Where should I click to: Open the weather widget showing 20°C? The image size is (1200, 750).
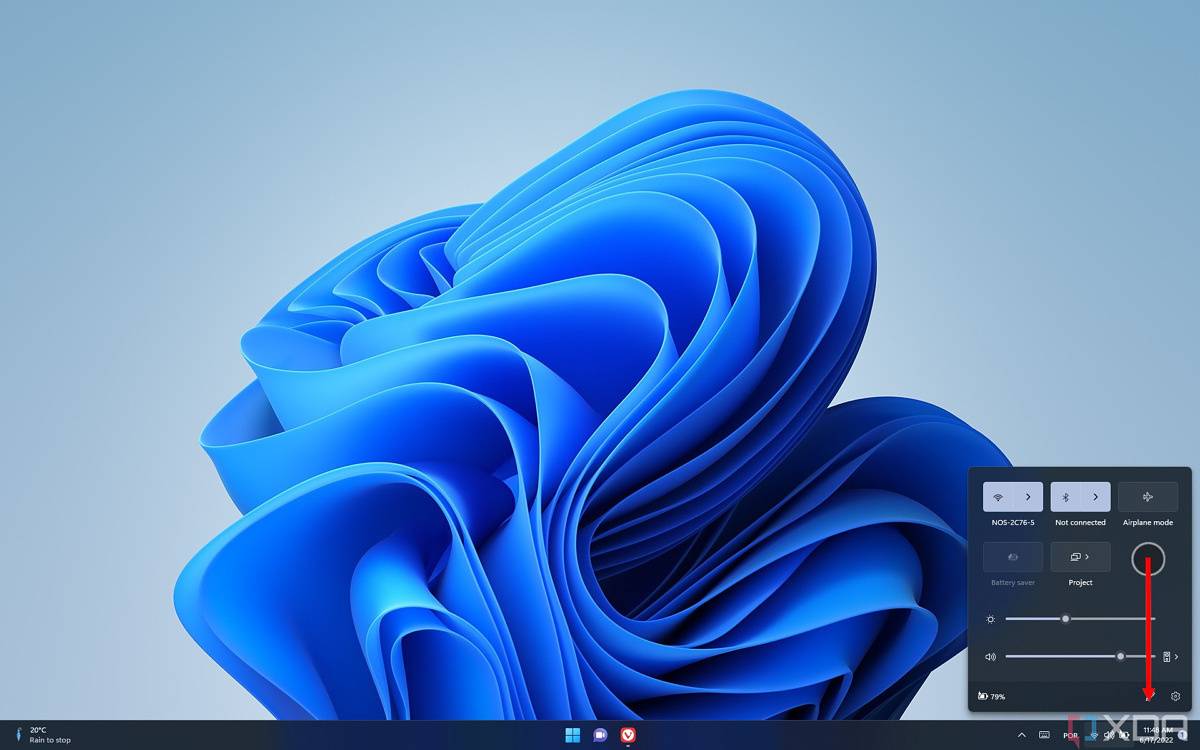click(44, 735)
